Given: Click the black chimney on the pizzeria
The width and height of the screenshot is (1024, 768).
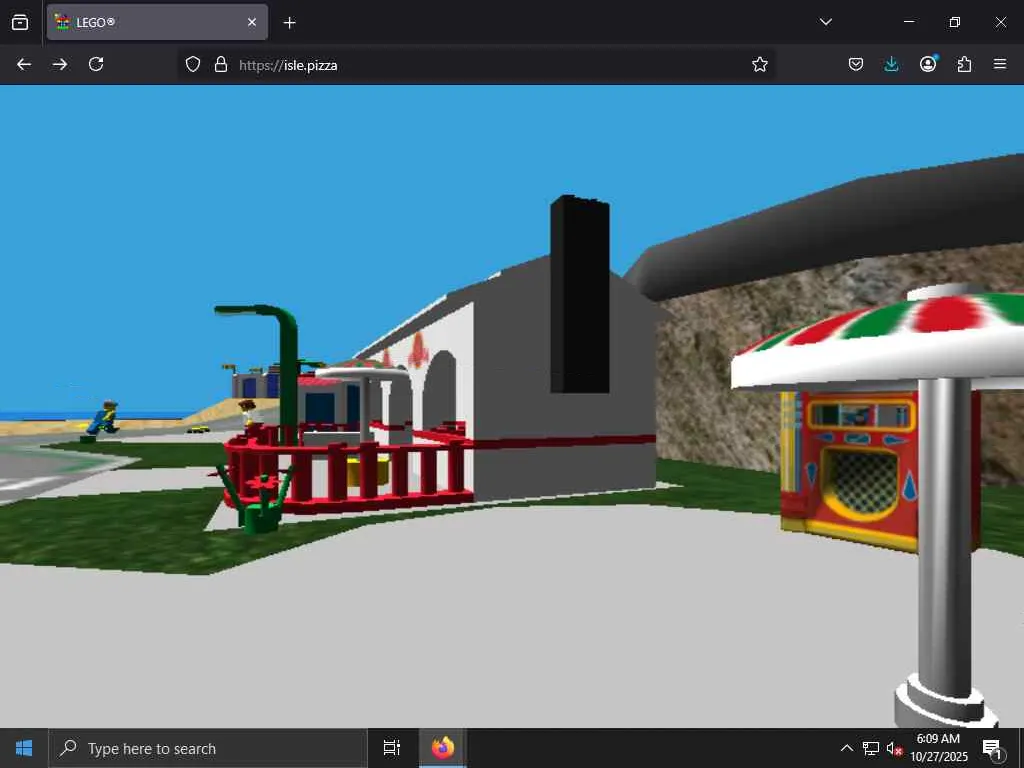Looking at the screenshot, I should pyautogui.click(x=580, y=295).
